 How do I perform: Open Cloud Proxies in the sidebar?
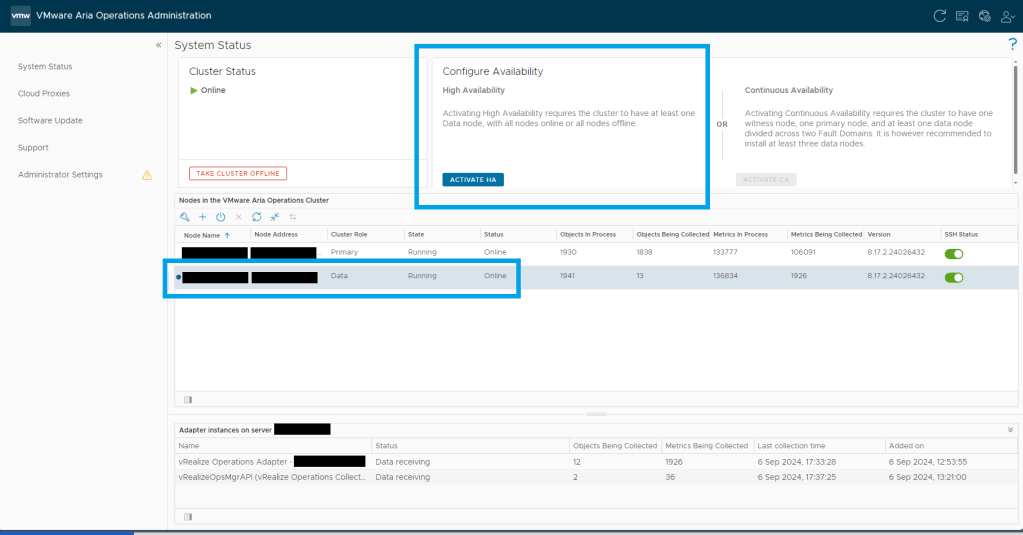44,93
